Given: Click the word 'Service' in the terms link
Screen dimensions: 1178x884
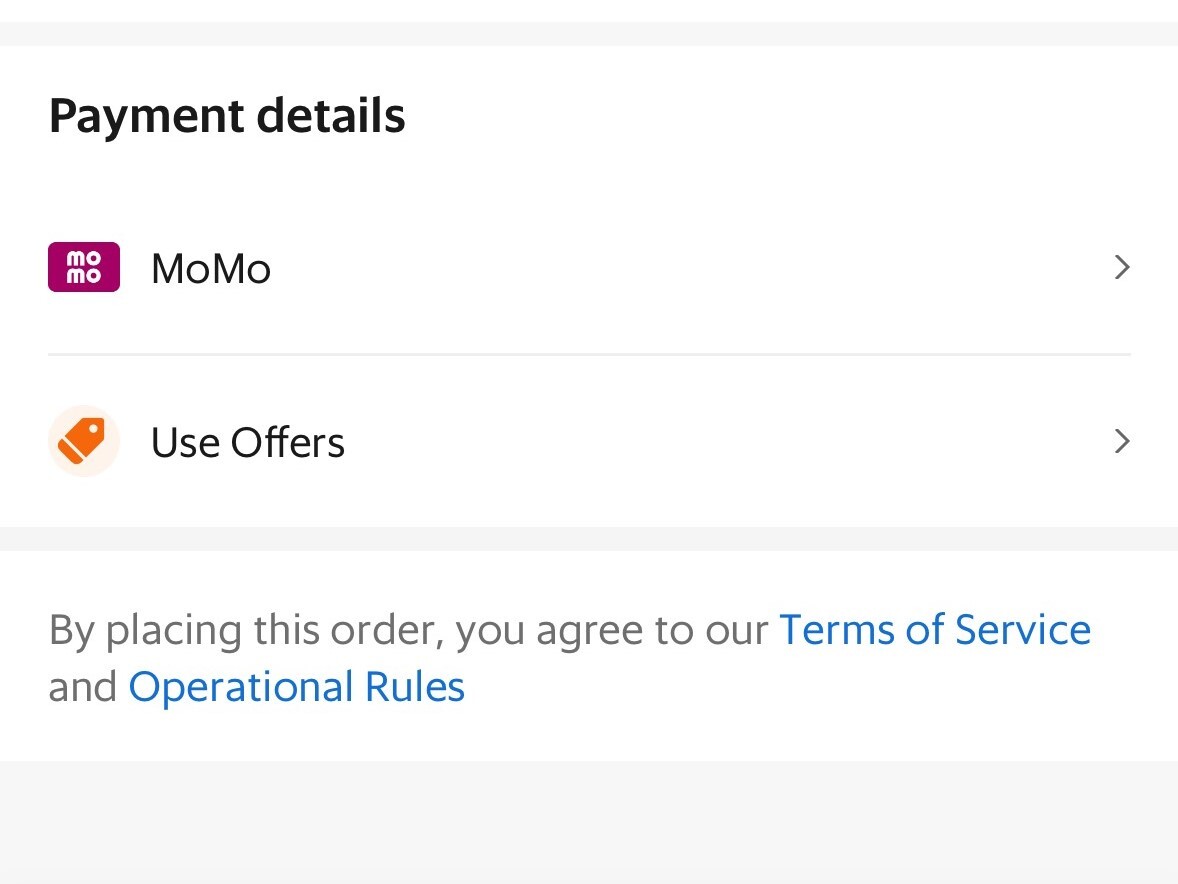Looking at the screenshot, I should (1022, 630).
